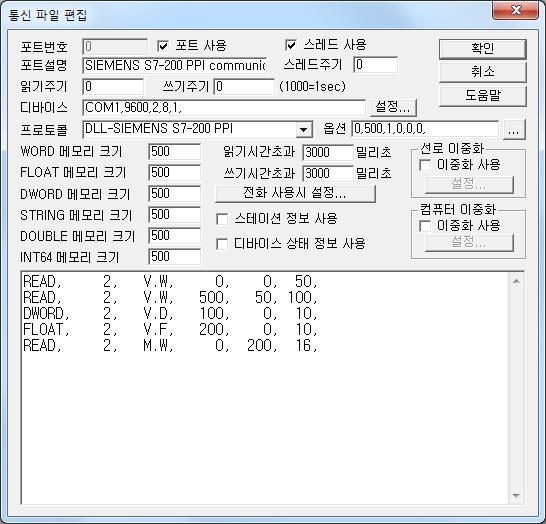Image resolution: width=546 pixels, height=524 pixels.
Task: Open 디바이스 설정... button
Action: click(x=393, y=107)
